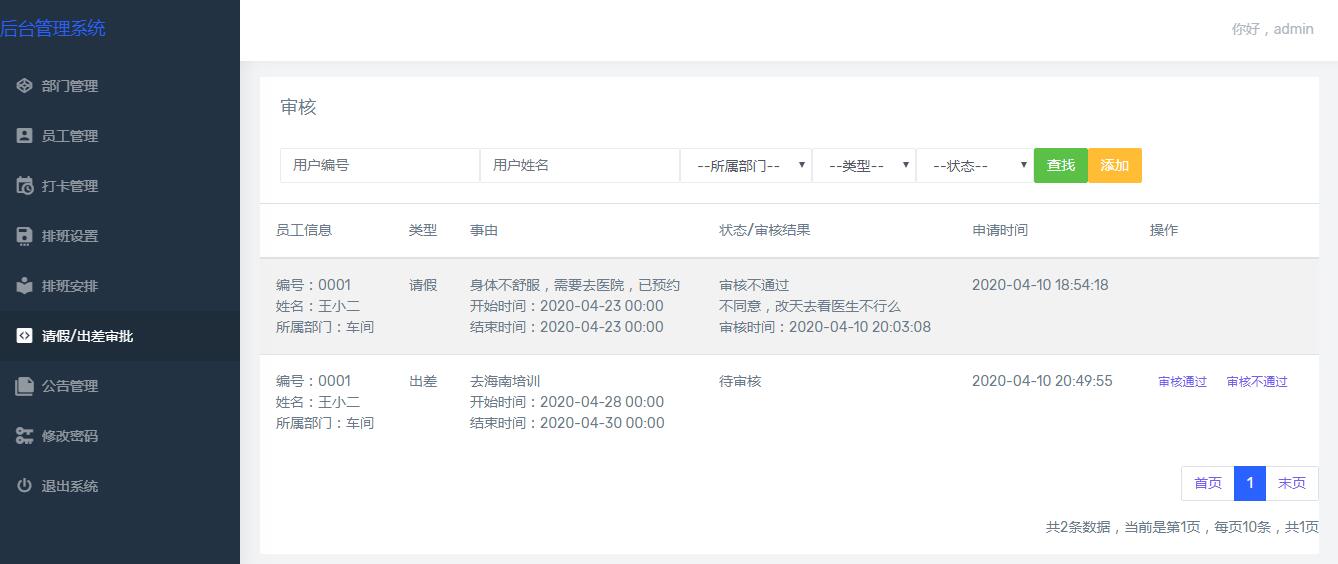Screen dimensions: 1338x564
Task: Select 排班安排 in sidebar
Action: 120,286
